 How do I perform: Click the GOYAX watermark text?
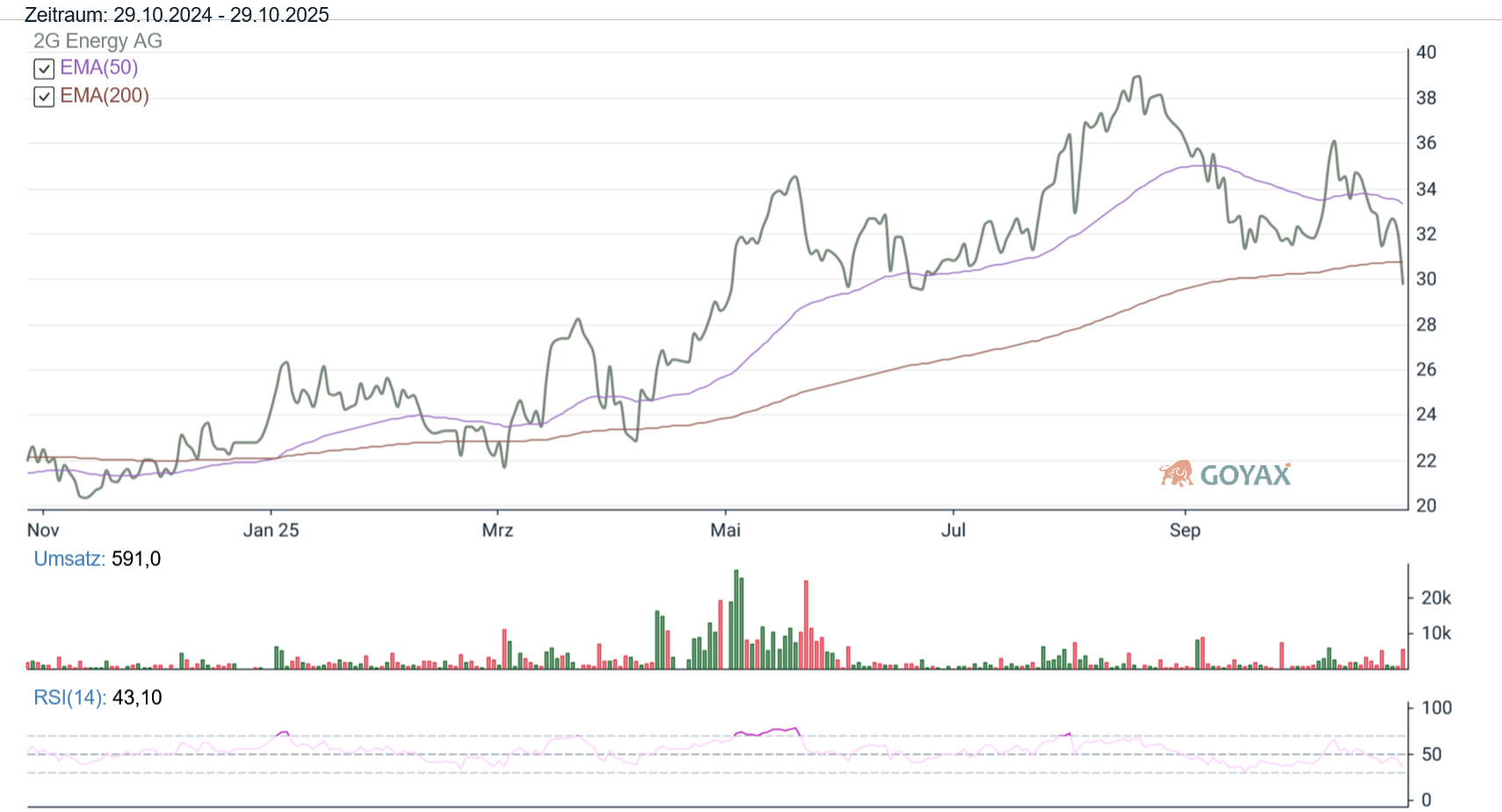tap(1245, 475)
